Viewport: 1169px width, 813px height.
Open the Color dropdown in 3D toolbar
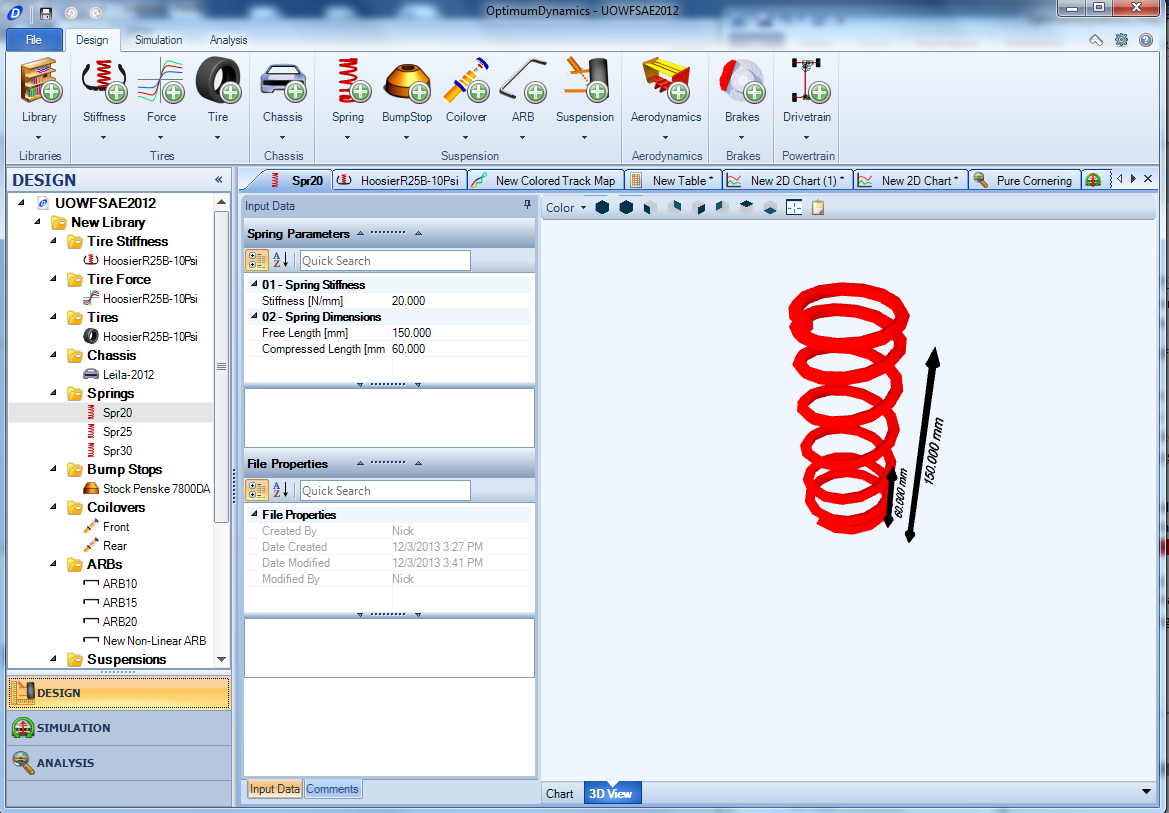(566, 207)
